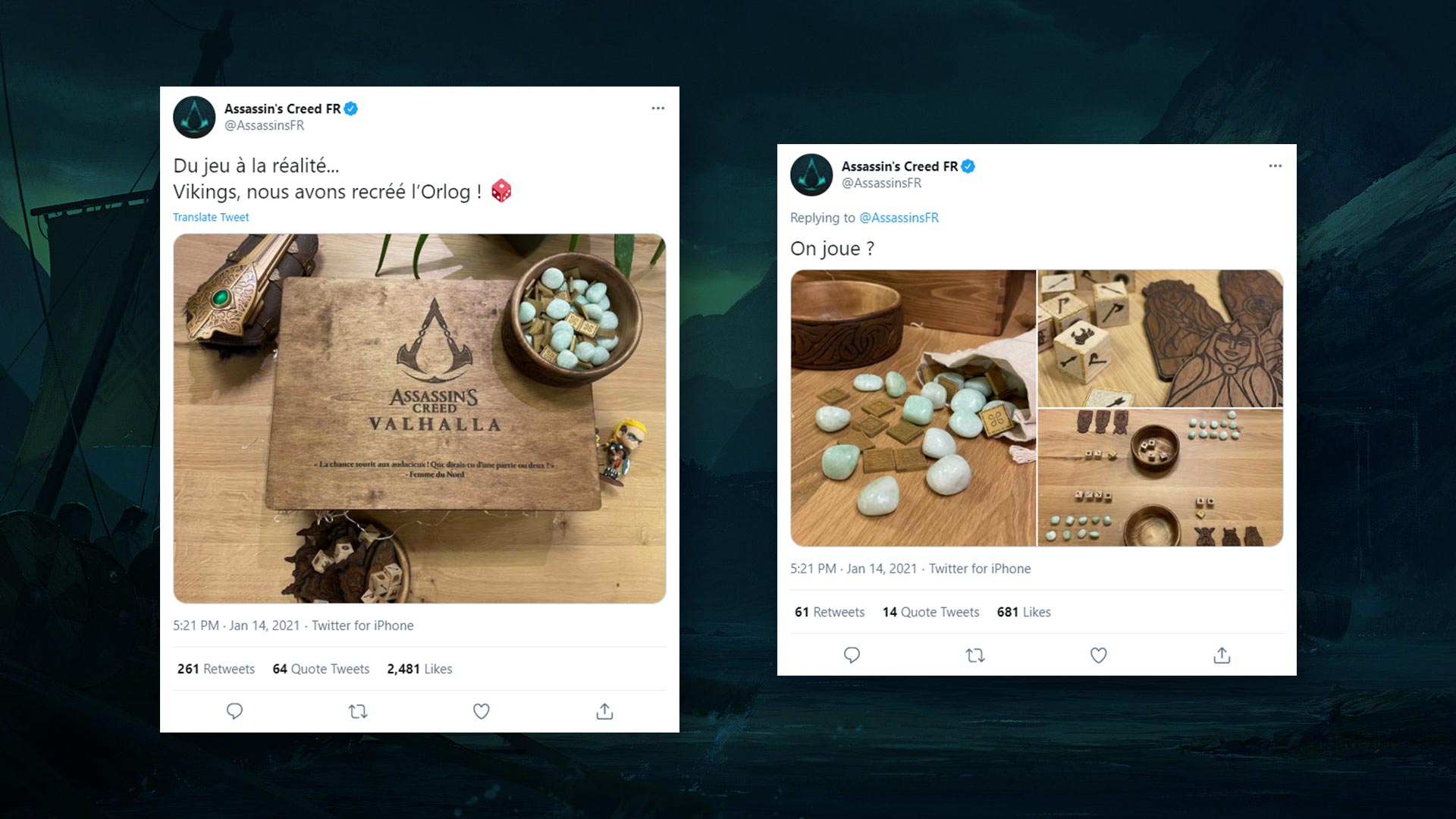Click the reply icon on the Orlog tweet

(234, 711)
